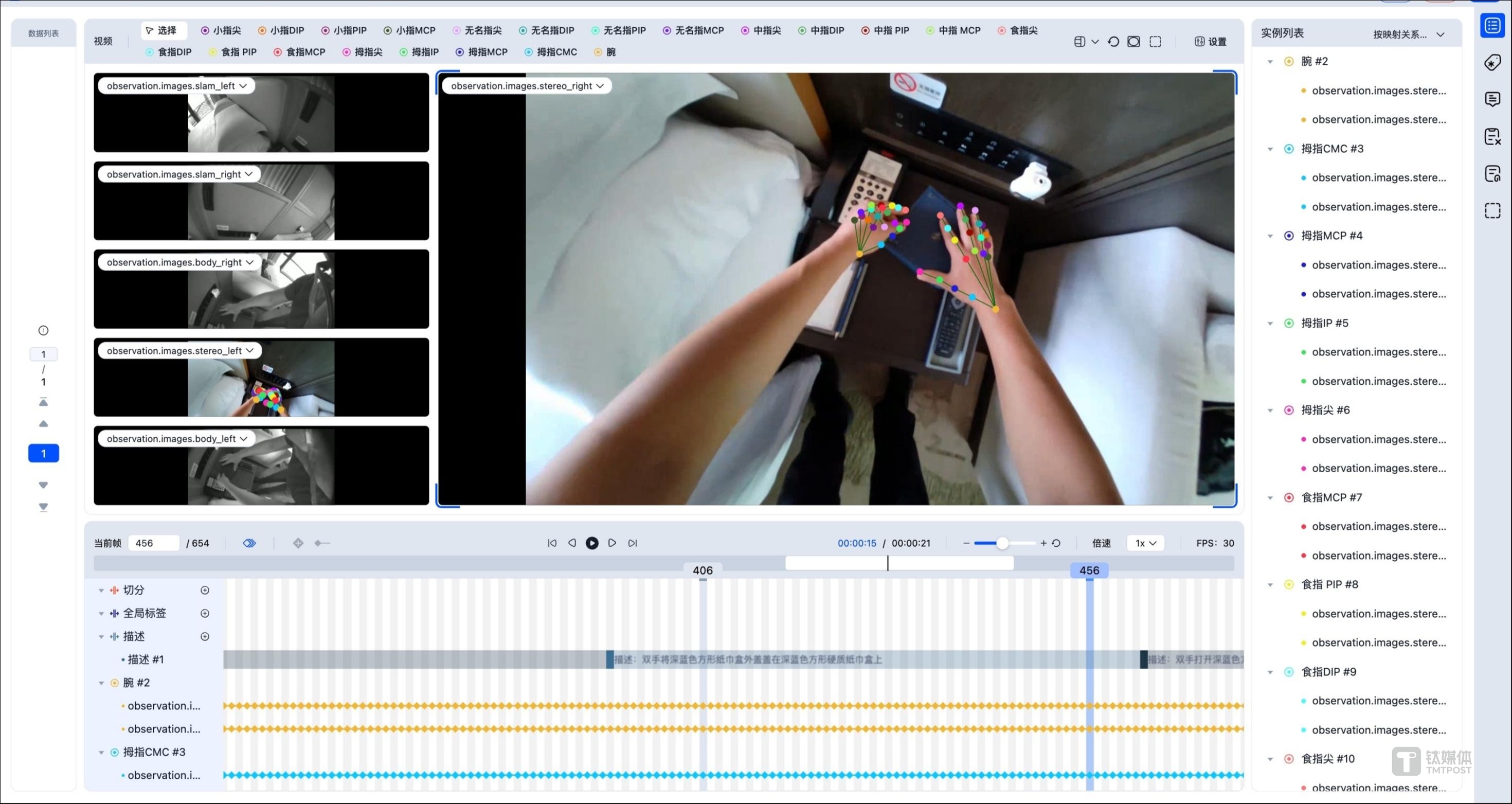The width and height of the screenshot is (1512, 804).
Task: Jump to last frame button
Action: (x=632, y=543)
